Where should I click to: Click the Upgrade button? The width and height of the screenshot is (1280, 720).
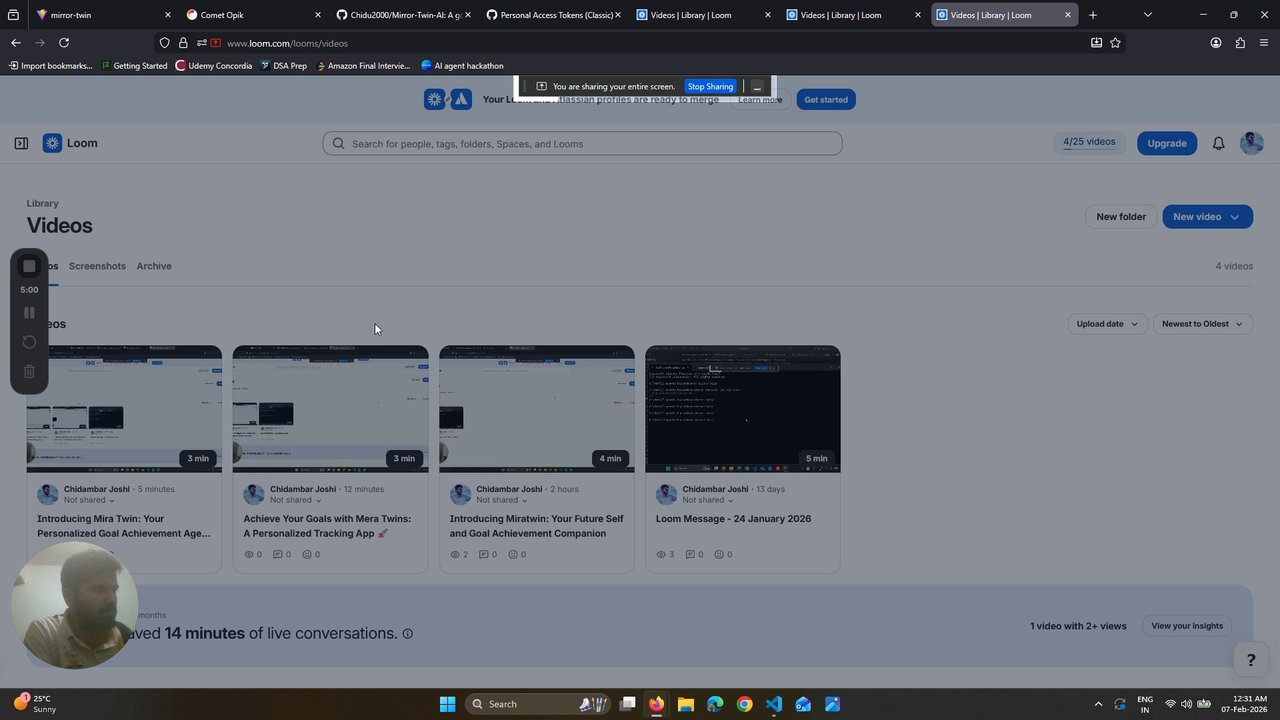coord(1166,143)
